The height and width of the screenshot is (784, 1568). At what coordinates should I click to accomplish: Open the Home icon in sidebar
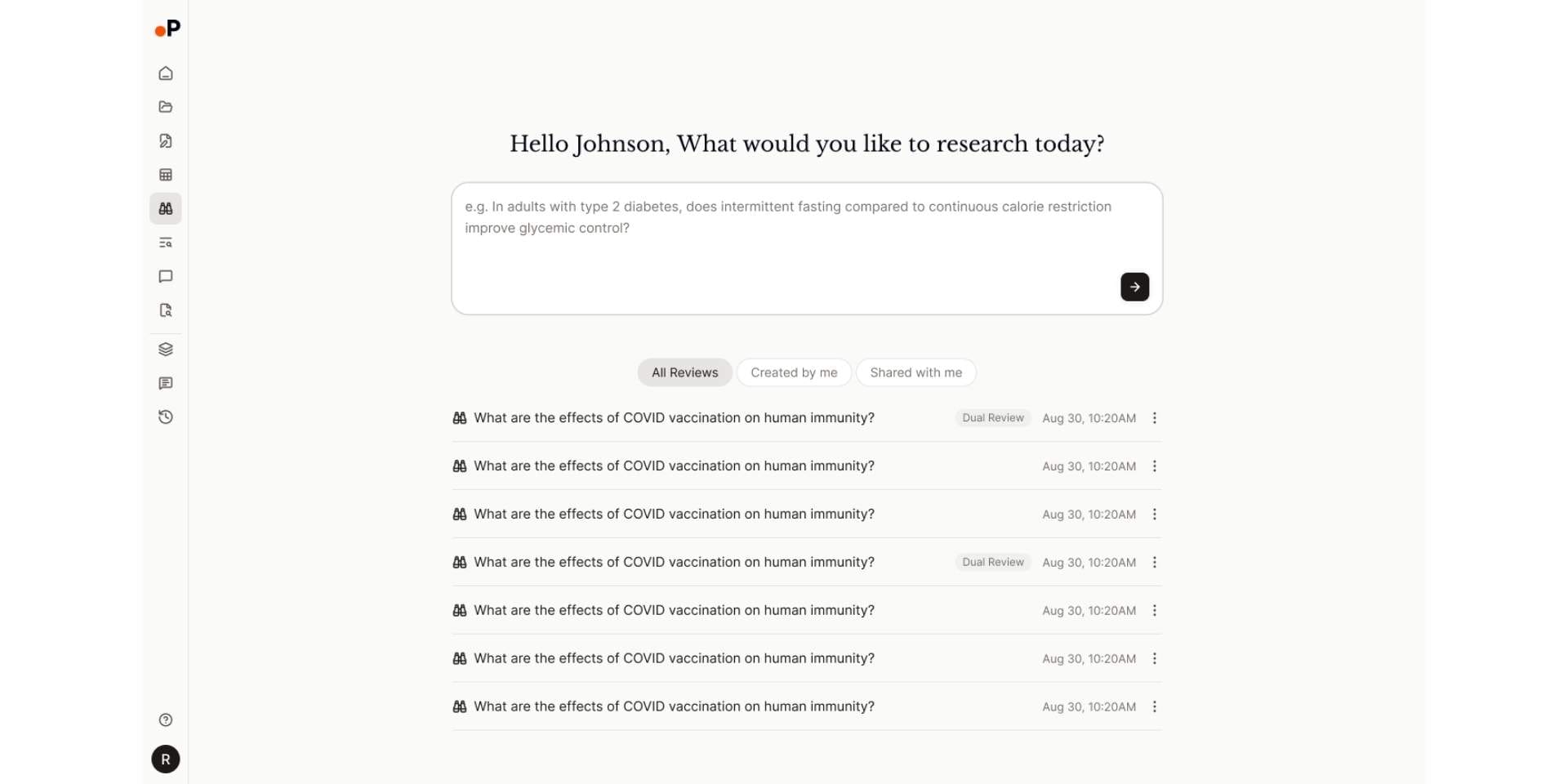point(166,73)
